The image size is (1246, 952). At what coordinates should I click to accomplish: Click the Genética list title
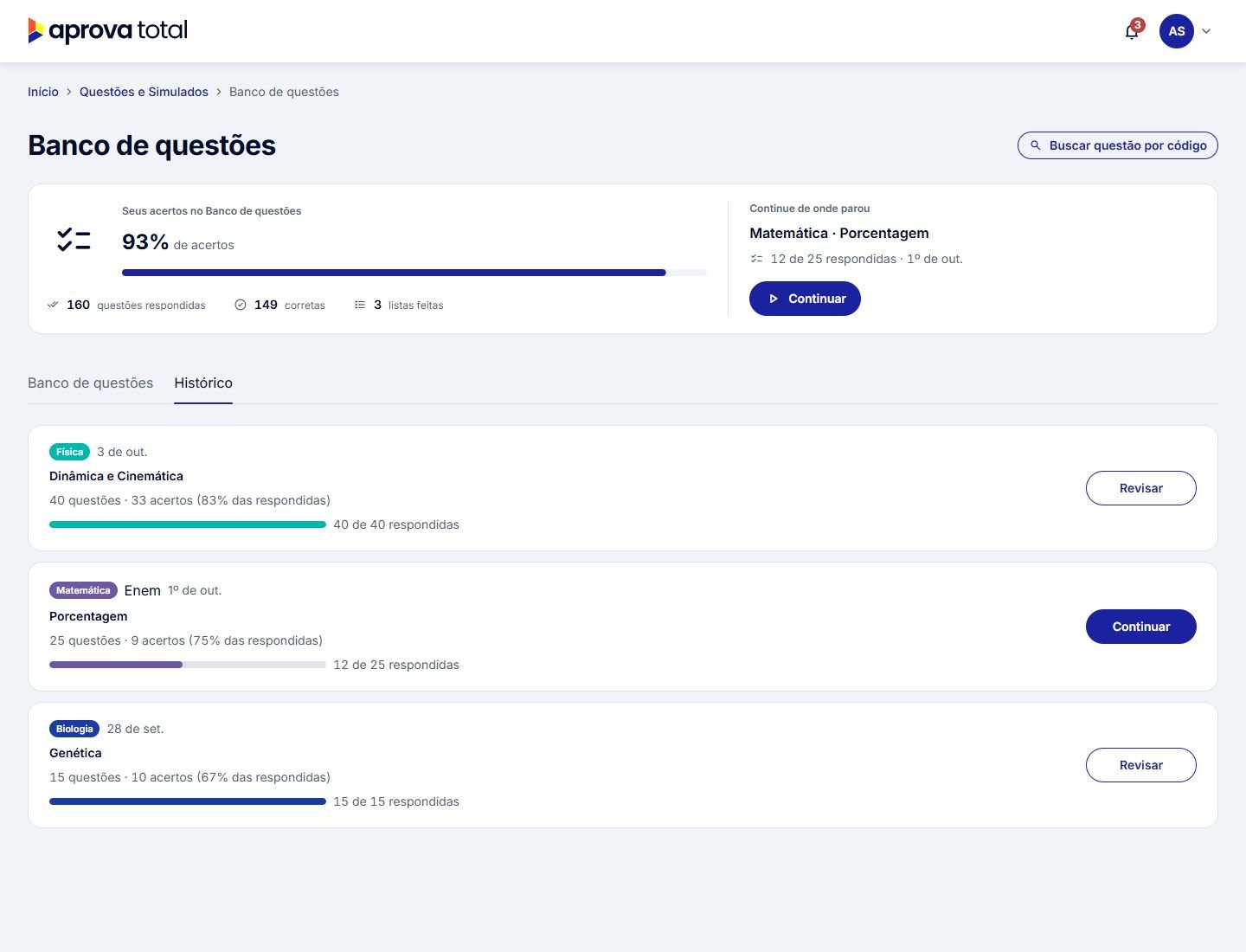click(75, 753)
